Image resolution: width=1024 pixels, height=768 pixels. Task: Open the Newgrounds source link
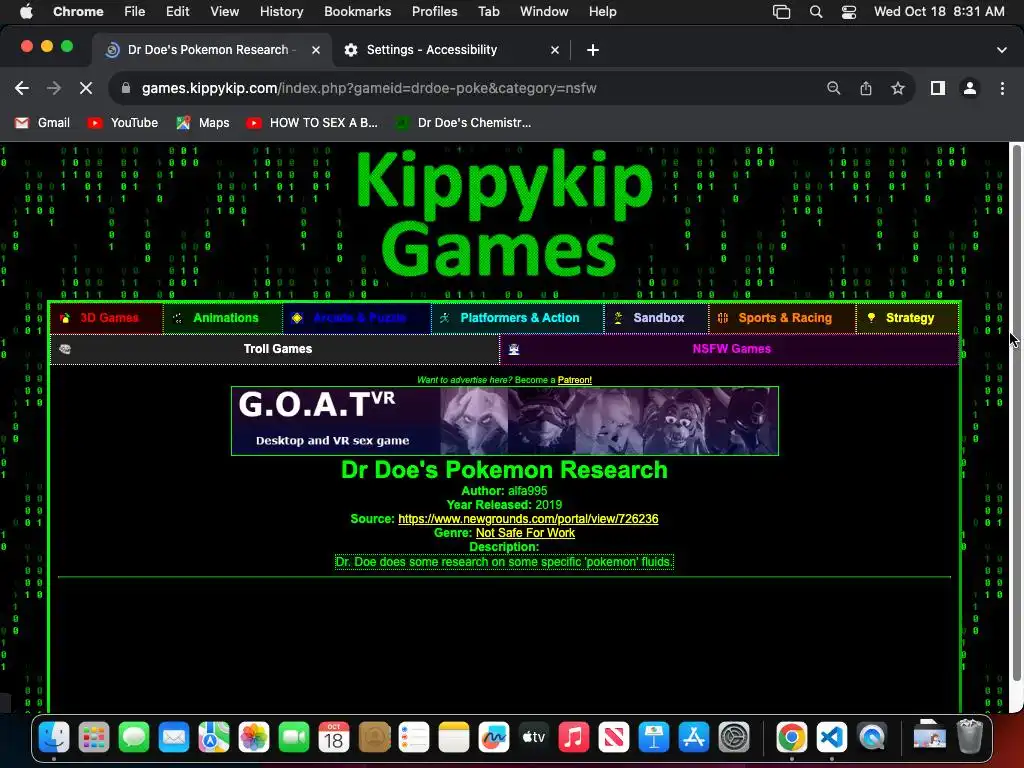(528, 519)
